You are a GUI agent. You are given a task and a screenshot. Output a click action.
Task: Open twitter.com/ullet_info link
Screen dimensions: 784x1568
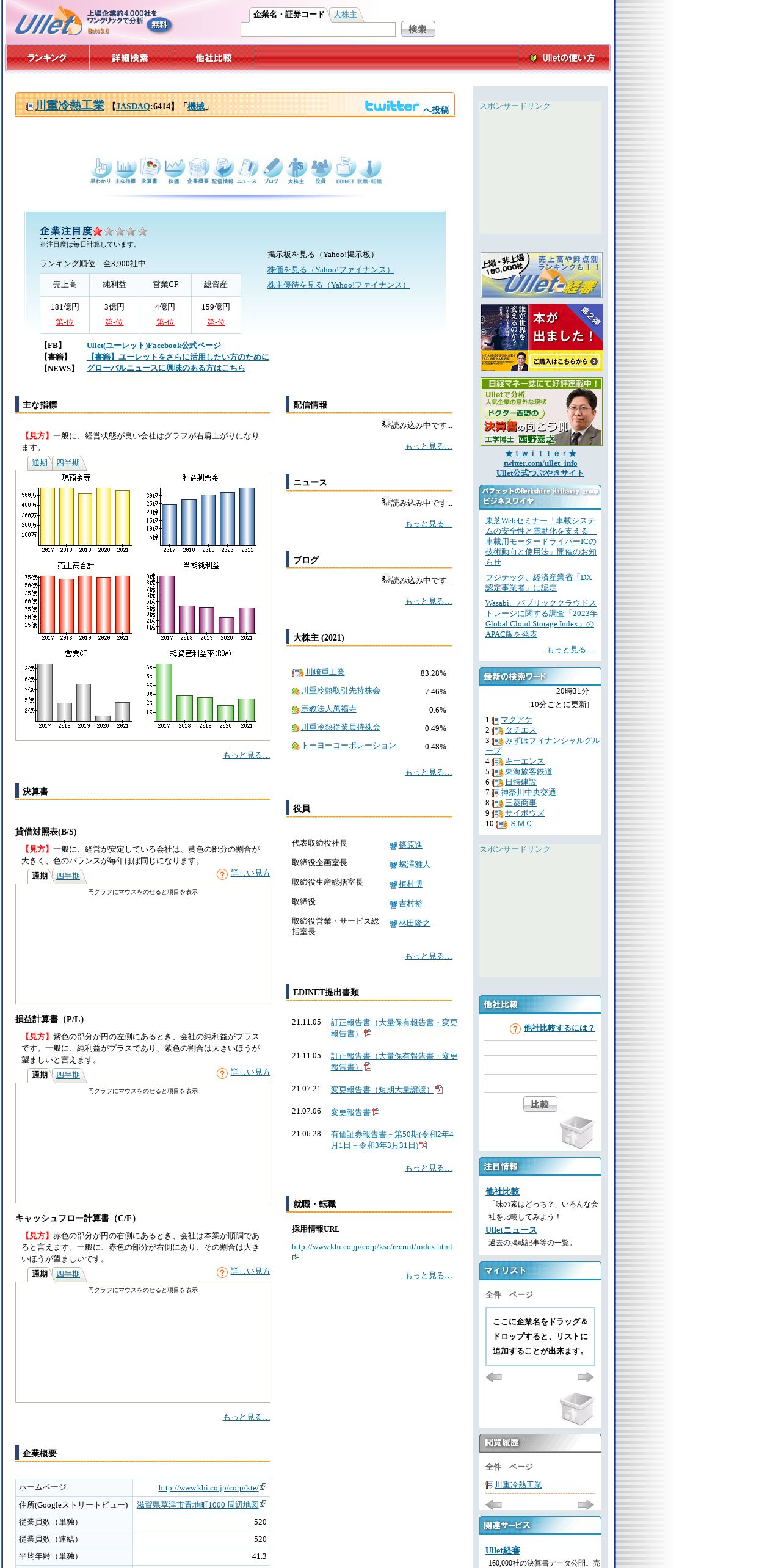tap(540, 463)
